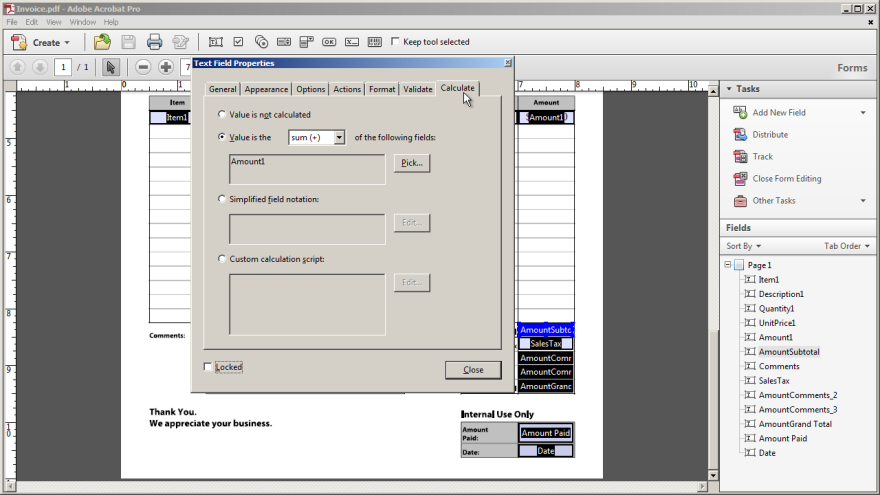Select the Text Field form tool
The image size is (880, 495).
tap(216, 42)
